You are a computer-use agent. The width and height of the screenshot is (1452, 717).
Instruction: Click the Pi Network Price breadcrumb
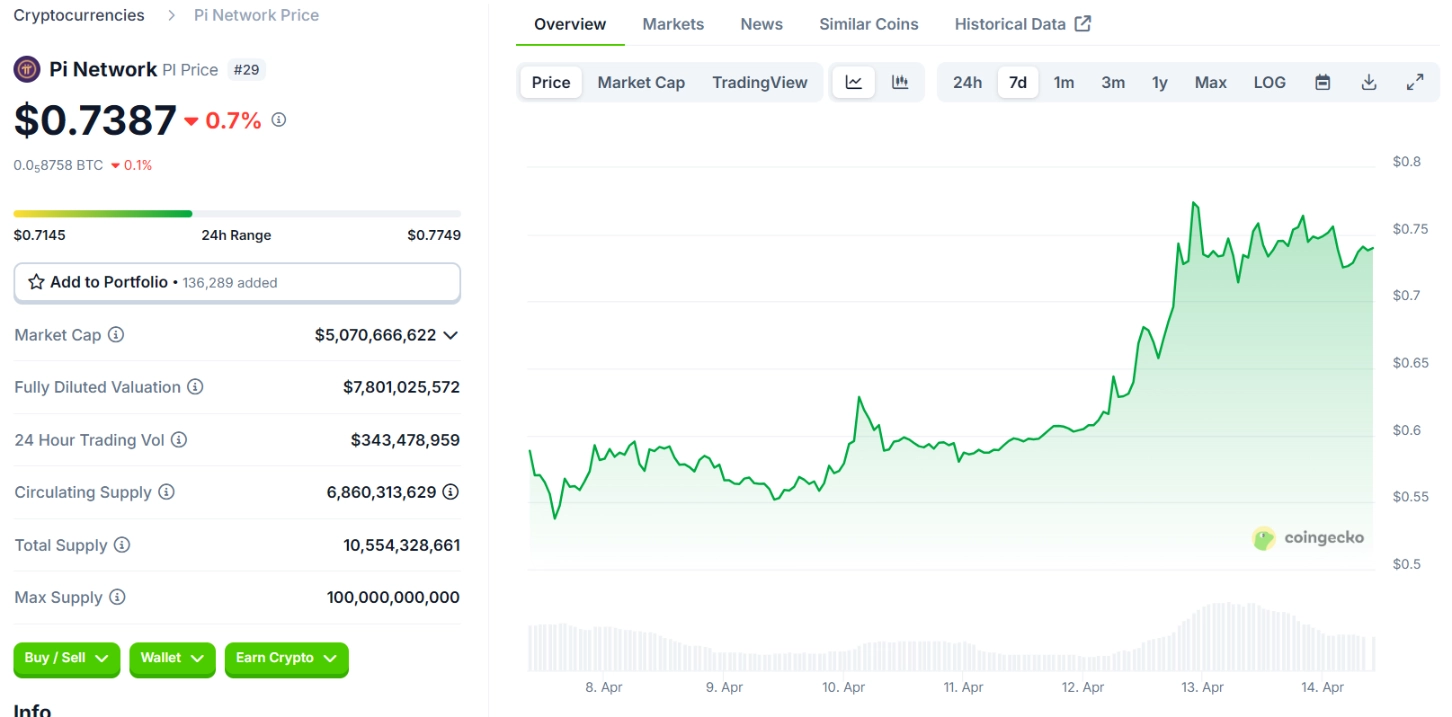pyautogui.click(x=257, y=15)
